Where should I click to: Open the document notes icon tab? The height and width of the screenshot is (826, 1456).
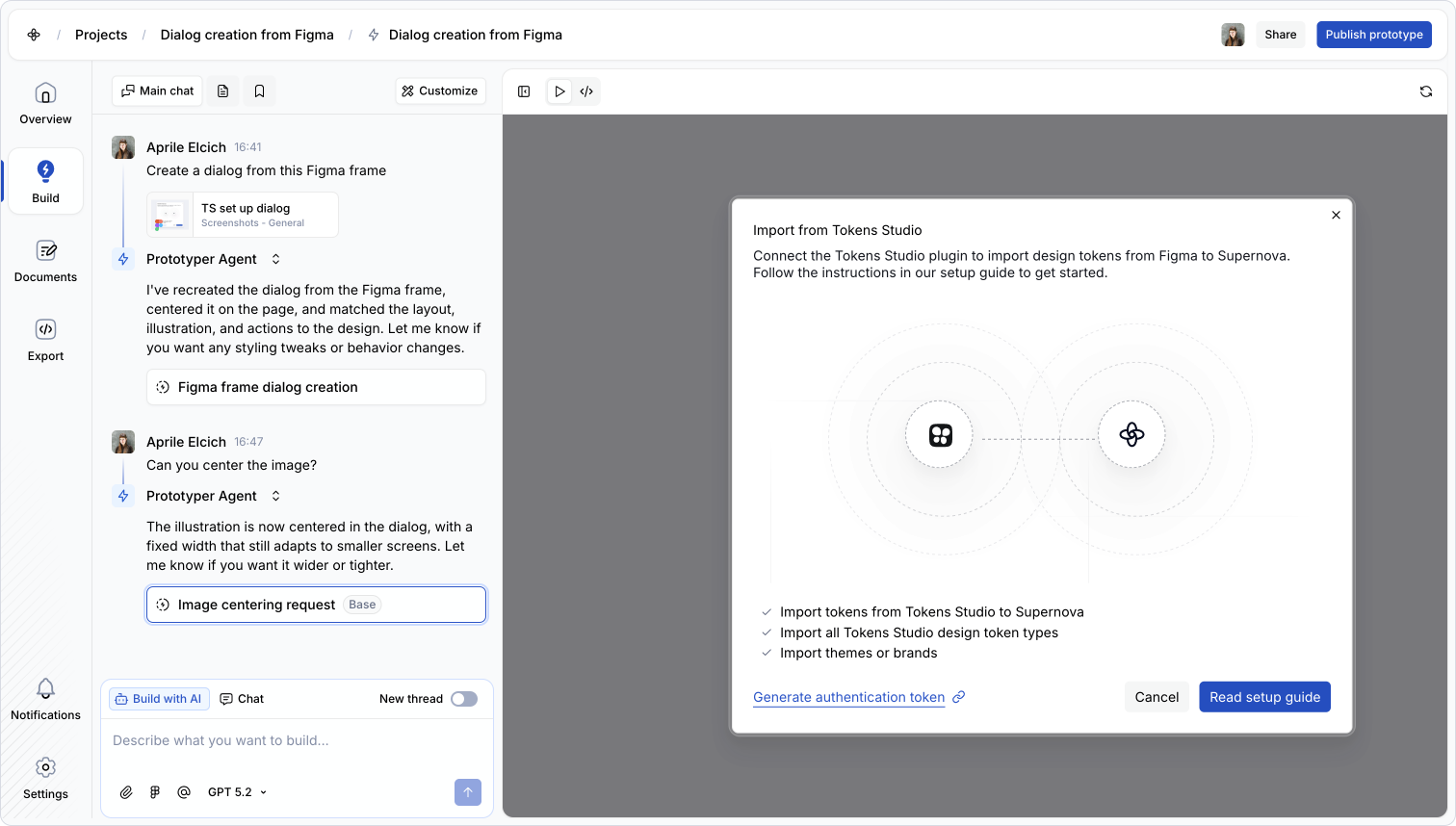[x=223, y=90]
